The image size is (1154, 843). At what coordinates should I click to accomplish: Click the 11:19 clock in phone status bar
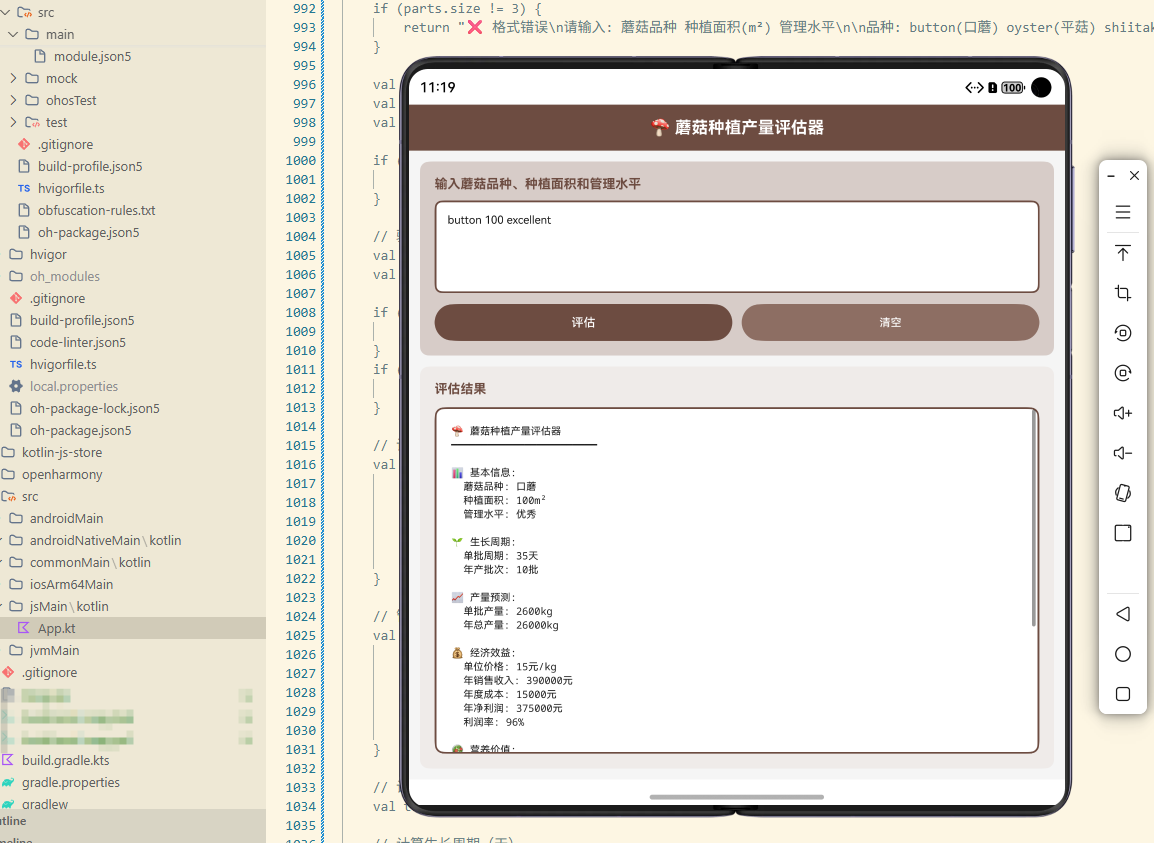coord(438,88)
